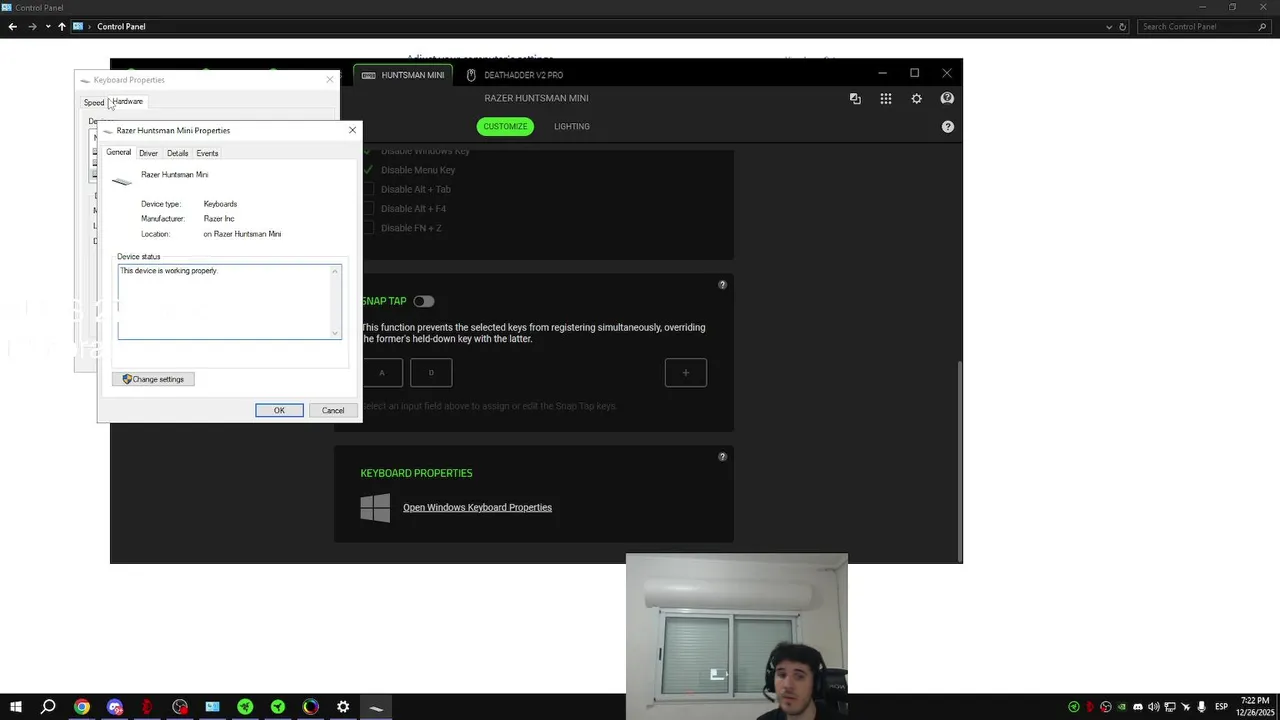Check Disable Alt + F4 option
Image resolution: width=1280 pixels, height=720 pixels.
tap(368, 208)
